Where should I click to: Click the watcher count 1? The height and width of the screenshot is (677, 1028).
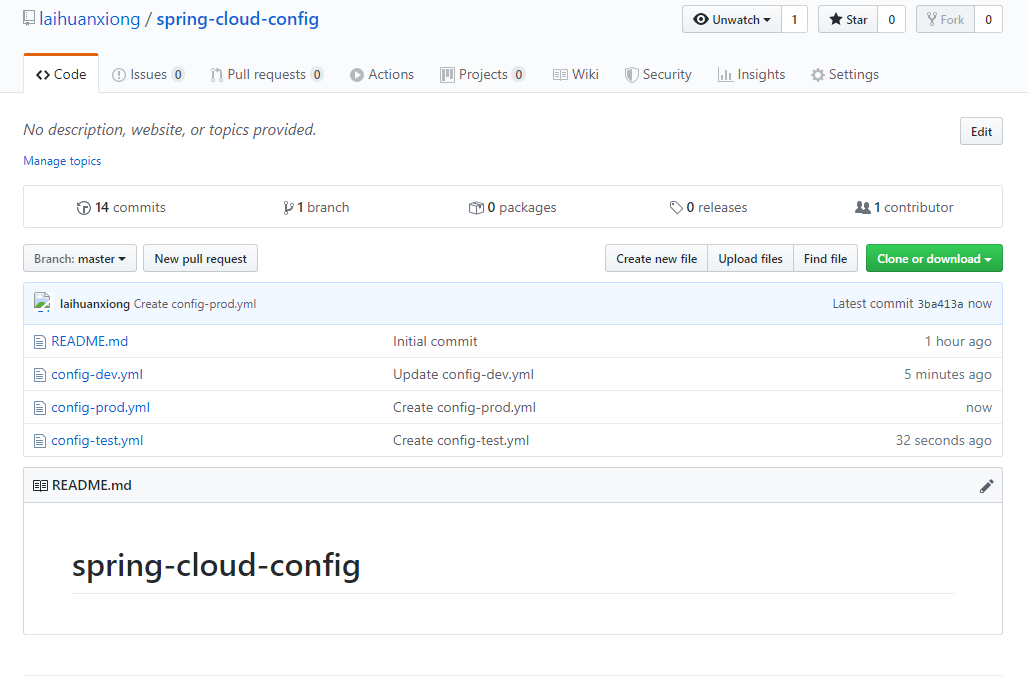pyautogui.click(x=795, y=20)
